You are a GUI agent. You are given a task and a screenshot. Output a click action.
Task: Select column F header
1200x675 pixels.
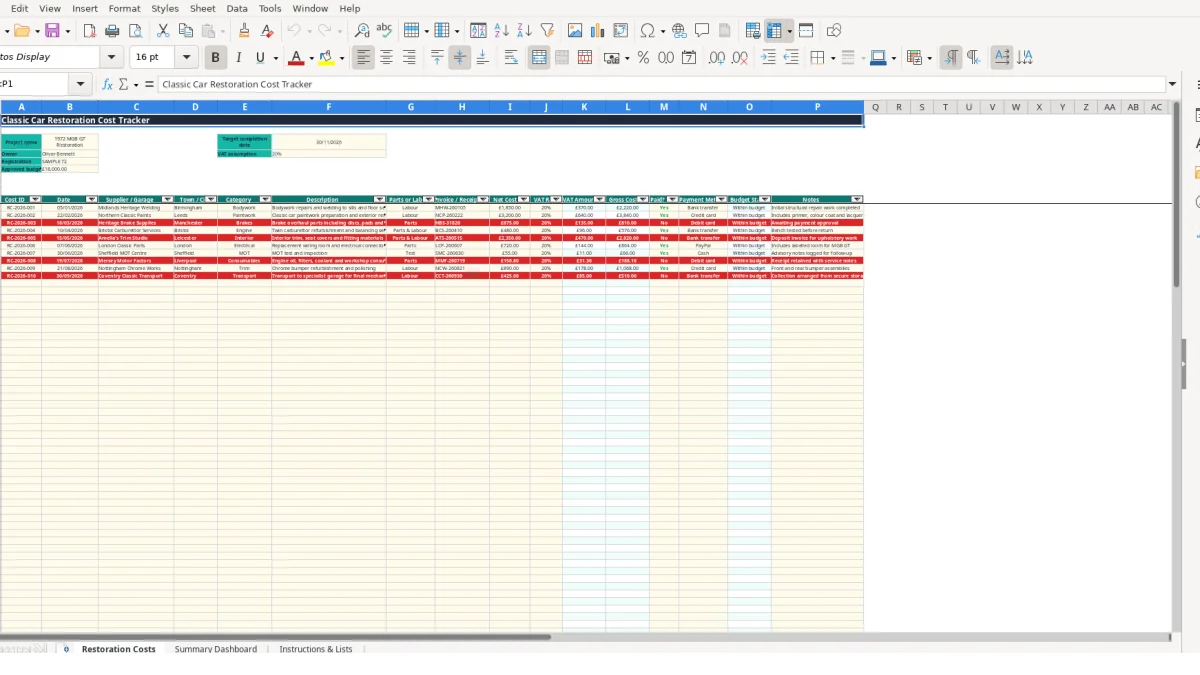[x=328, y=107]
